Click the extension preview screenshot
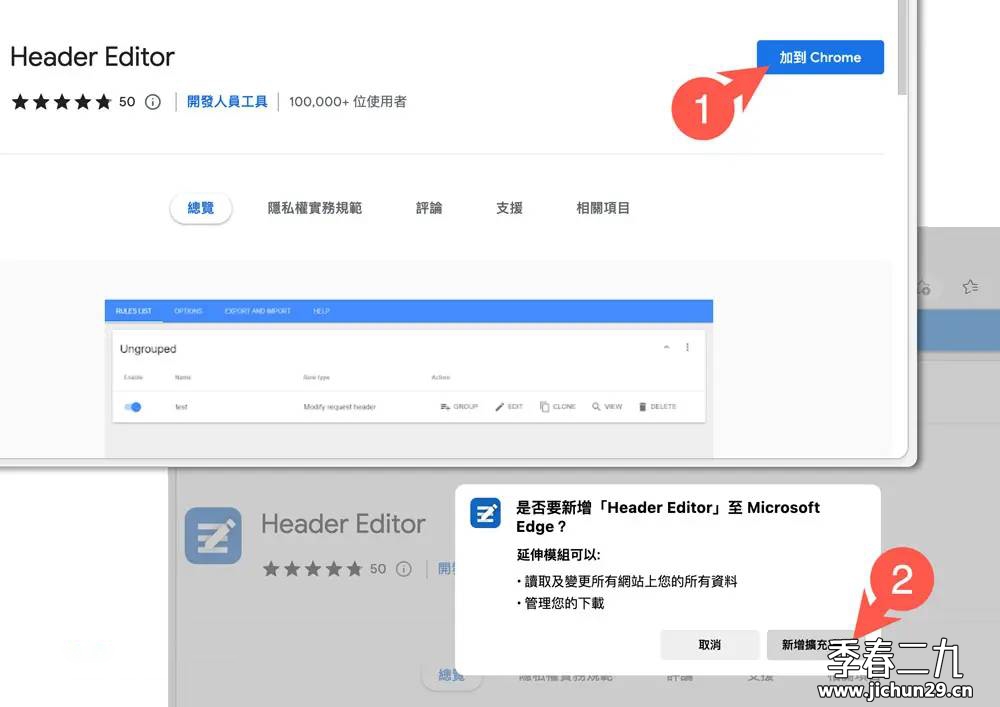 (409, 377)
